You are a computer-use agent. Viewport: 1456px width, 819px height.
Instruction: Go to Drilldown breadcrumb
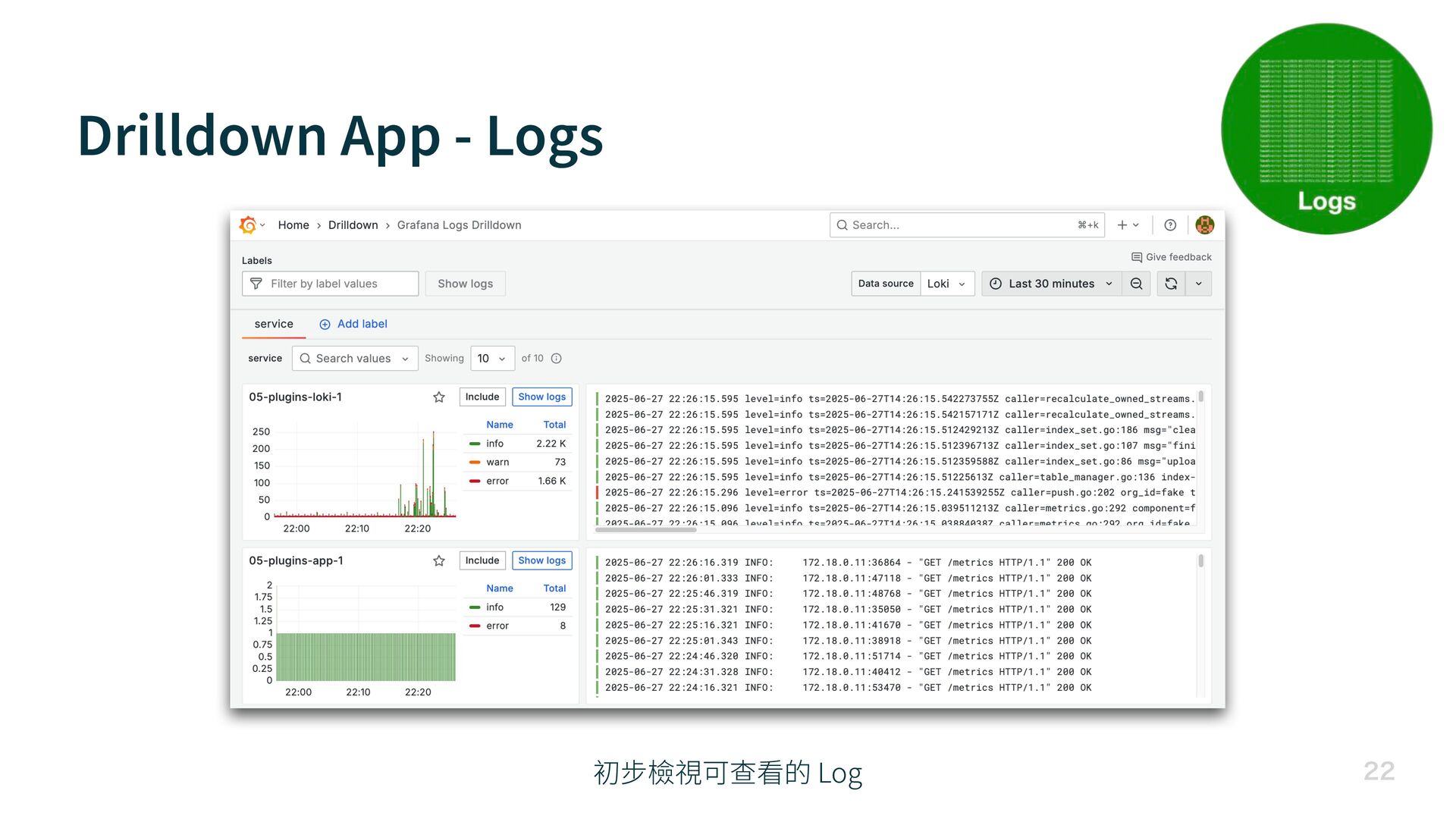pyautogui.click(x=353, y=225)
